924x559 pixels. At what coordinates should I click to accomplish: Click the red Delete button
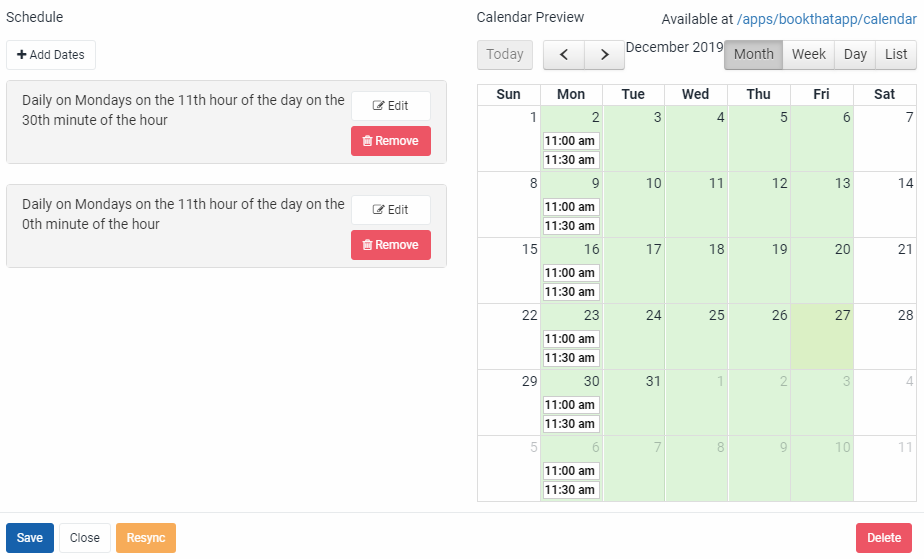(x=884, y=538)
